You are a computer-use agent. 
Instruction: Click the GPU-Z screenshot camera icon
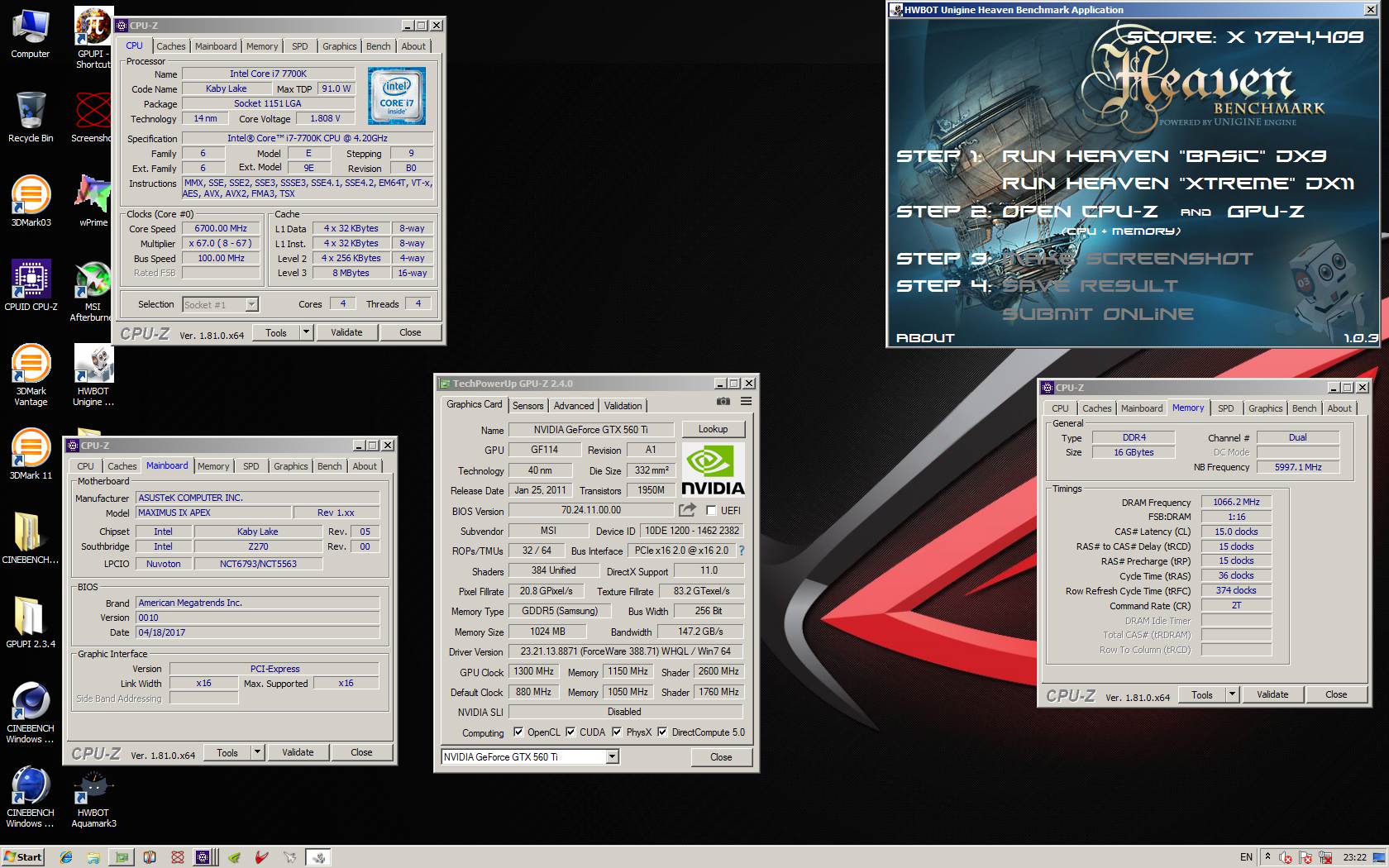click(723, 402)
